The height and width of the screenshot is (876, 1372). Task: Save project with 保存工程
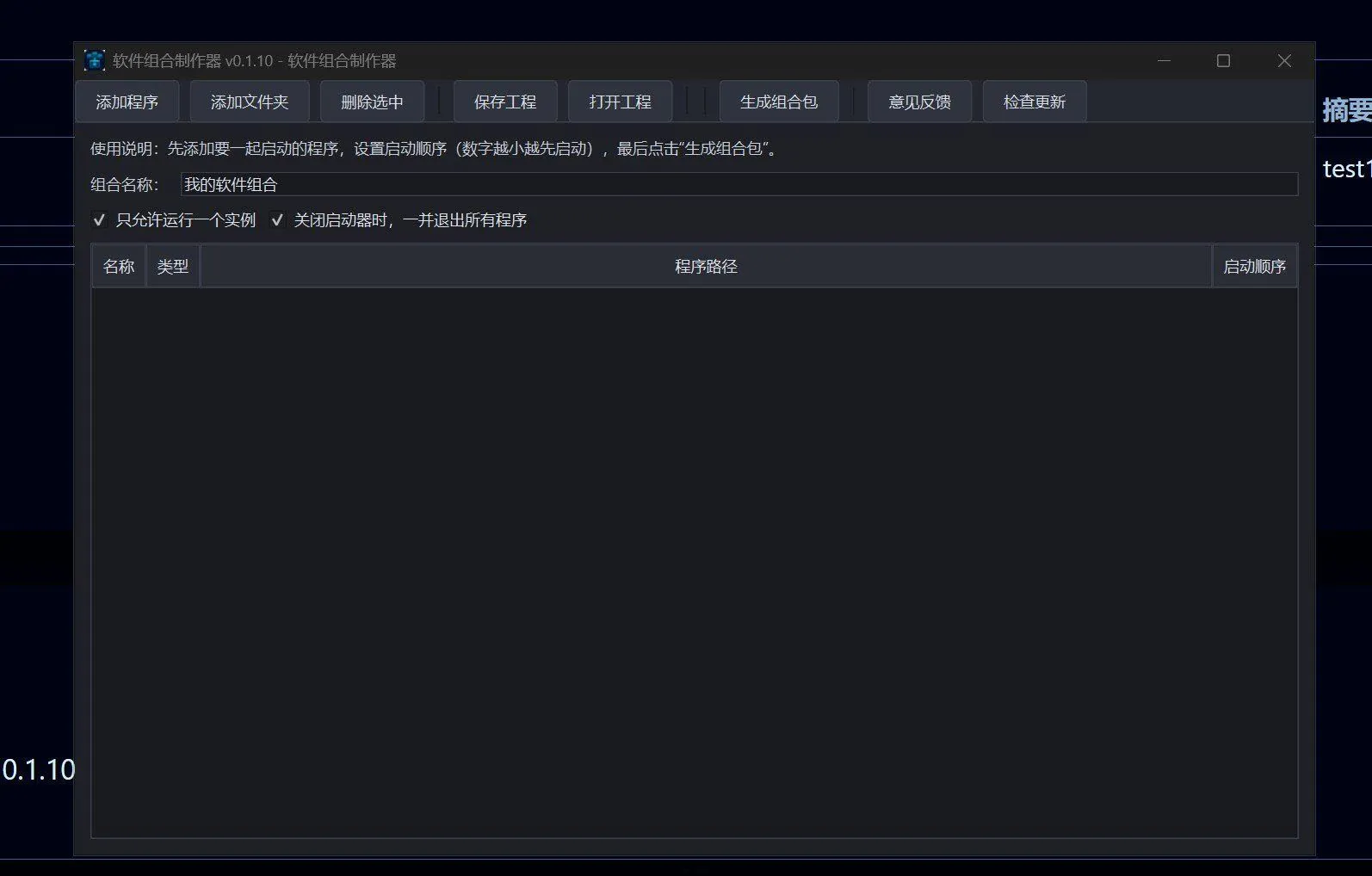(505, 102)
